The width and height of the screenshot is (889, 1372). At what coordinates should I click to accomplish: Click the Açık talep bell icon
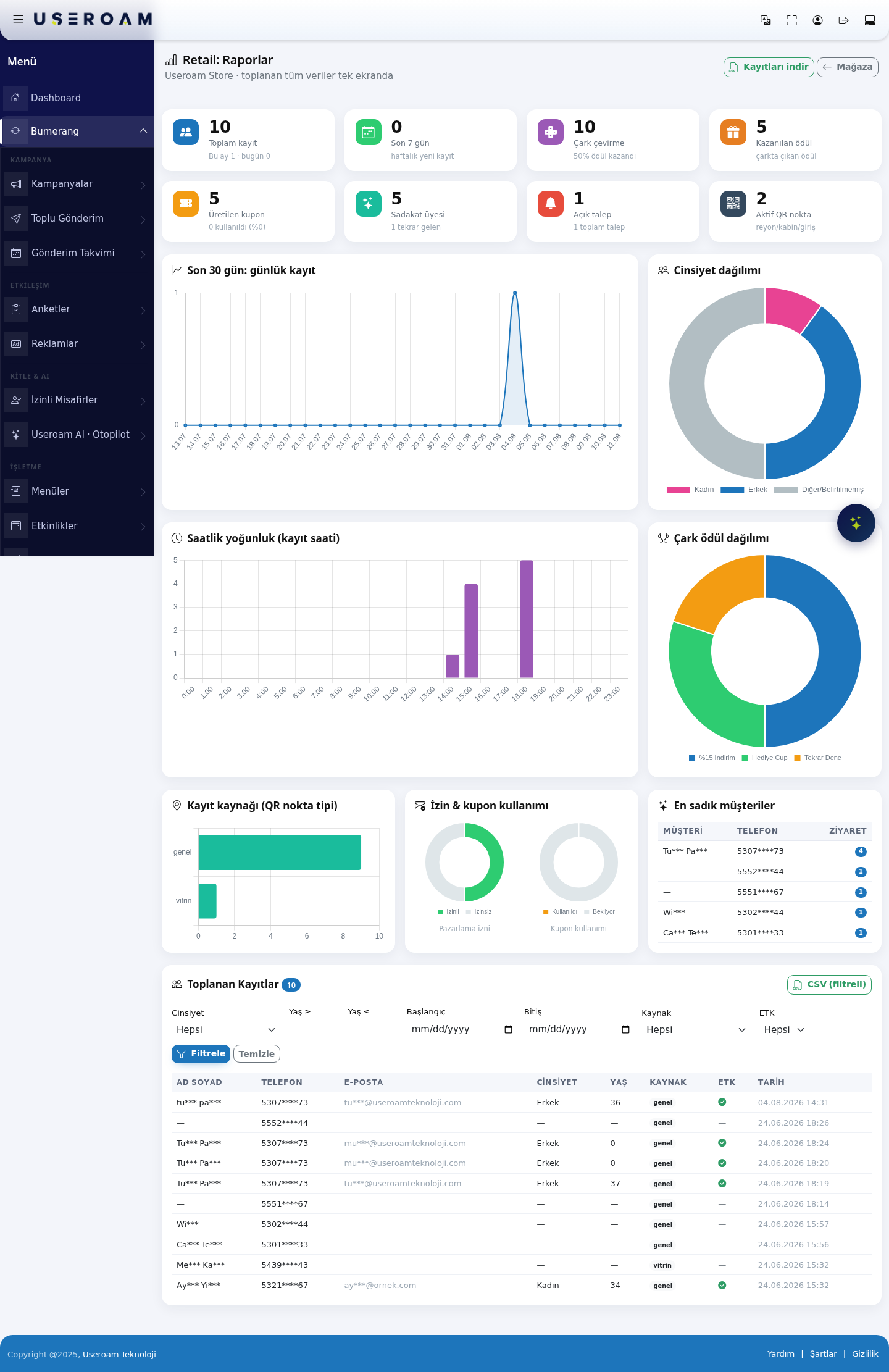coord(551,204)
